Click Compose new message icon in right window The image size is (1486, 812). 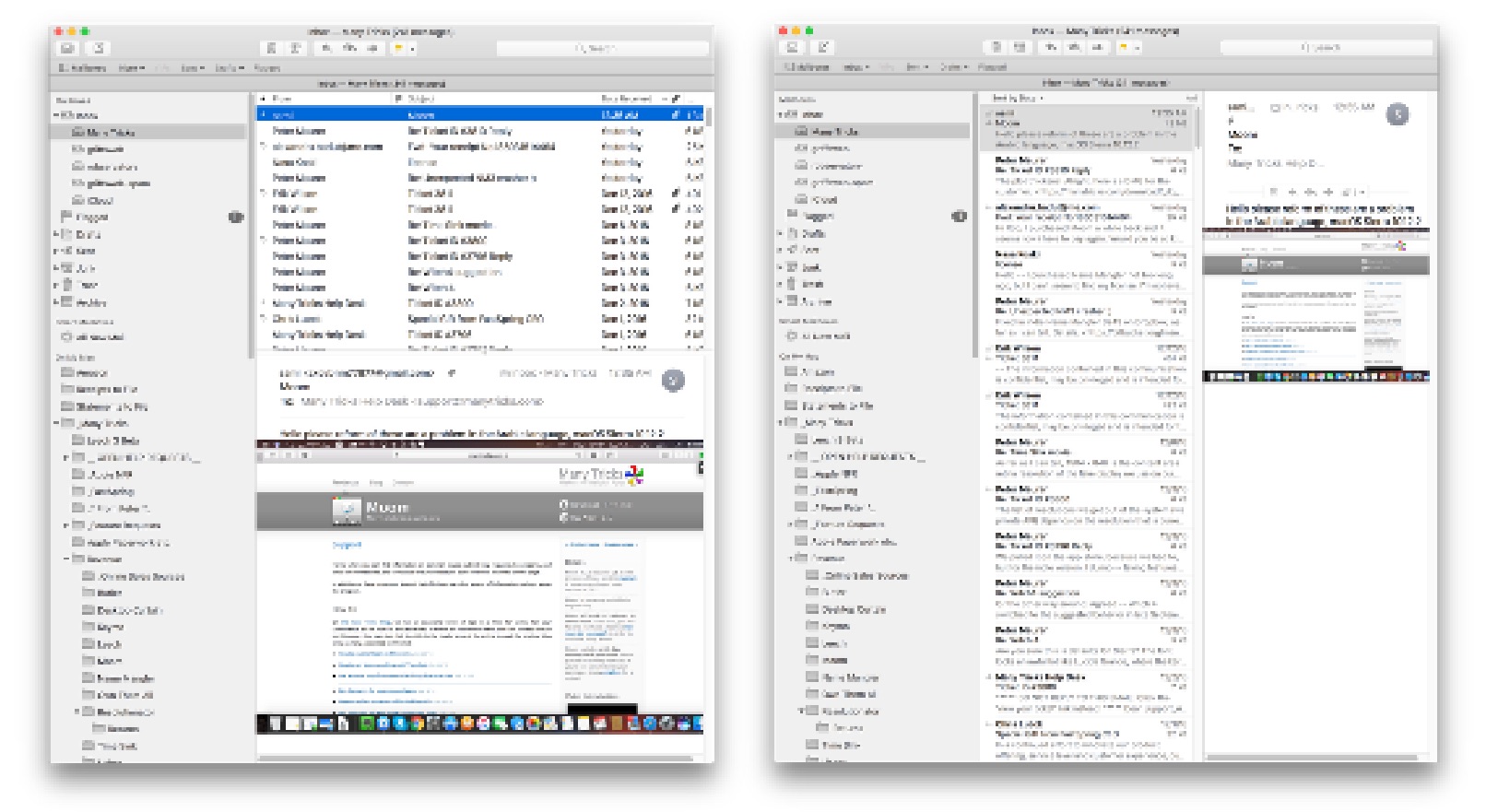click(x=823, y=47)
